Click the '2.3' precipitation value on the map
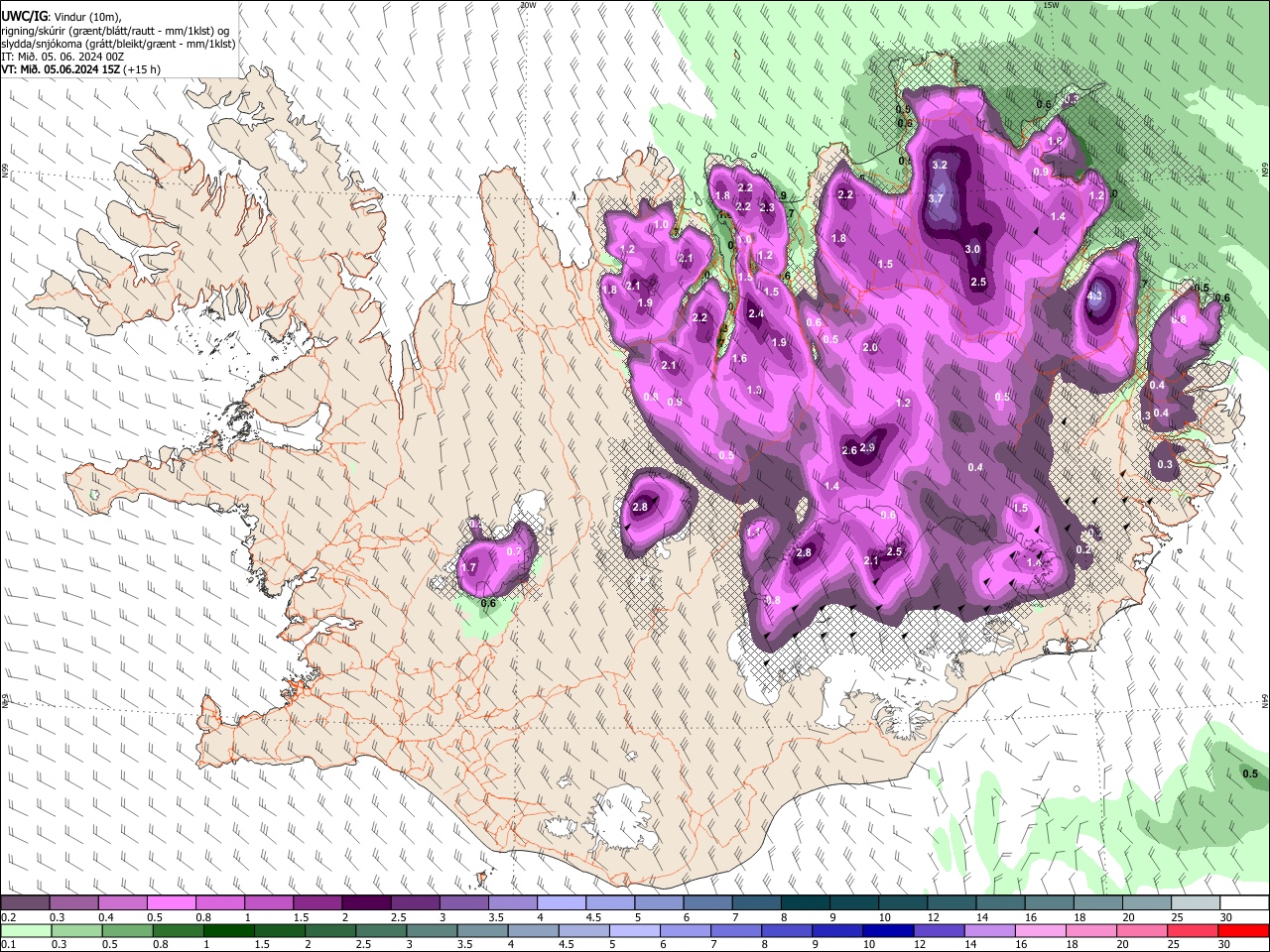1270x952 pixels. coord(767,207)
